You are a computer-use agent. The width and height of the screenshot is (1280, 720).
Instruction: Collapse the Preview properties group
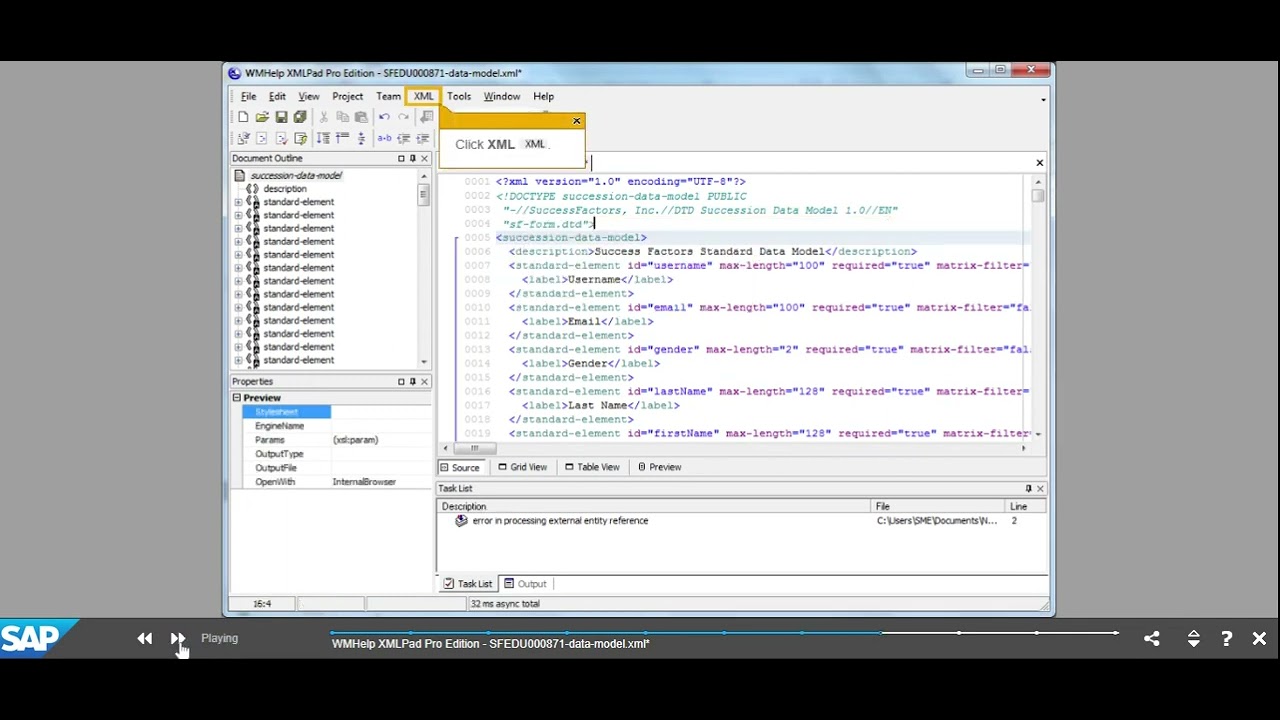[x=237, y=398]
